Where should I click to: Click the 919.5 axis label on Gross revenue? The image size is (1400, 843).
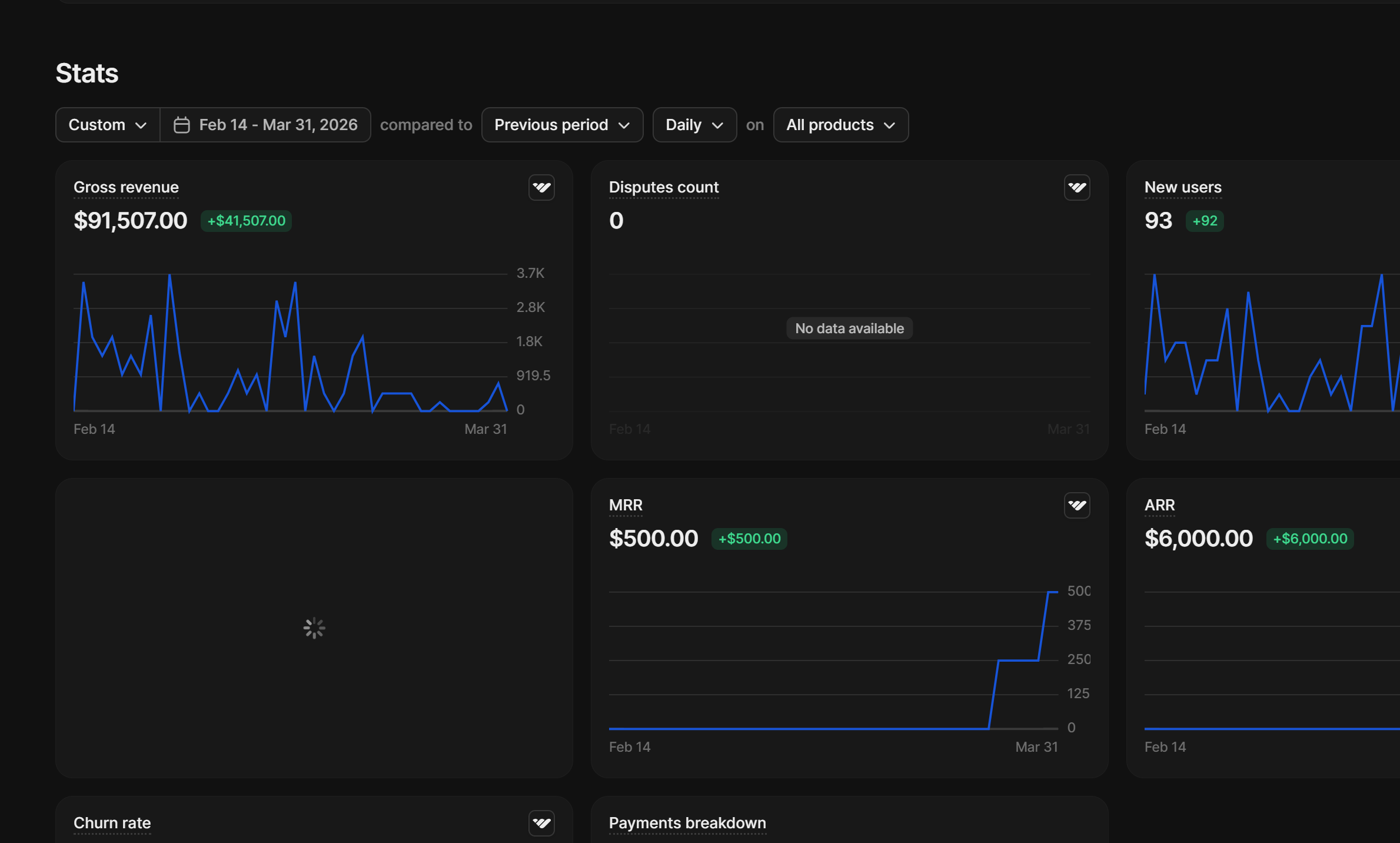tap(533, 376)
